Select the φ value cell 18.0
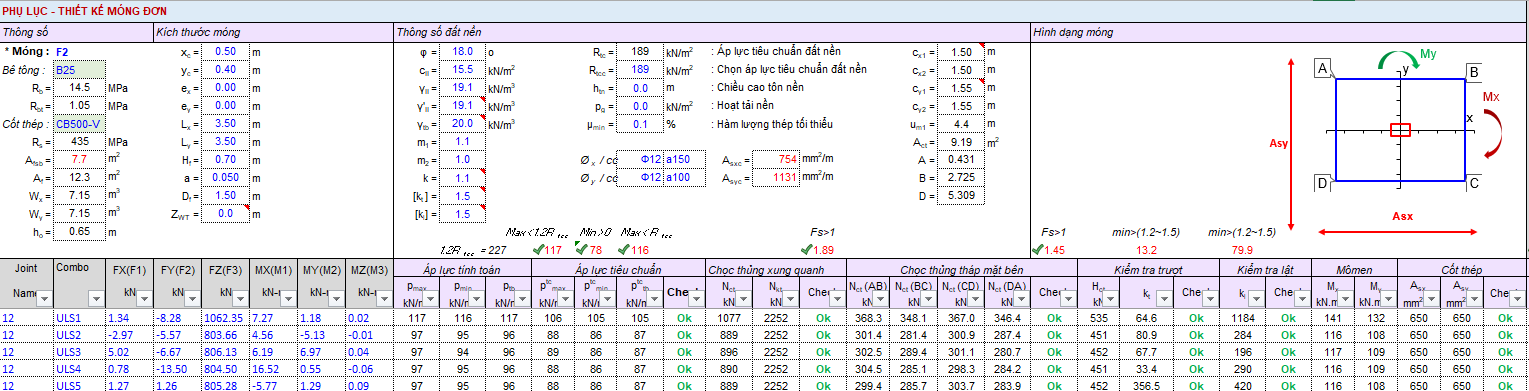This screenshot has width=1529, height=391. point(462,51)
